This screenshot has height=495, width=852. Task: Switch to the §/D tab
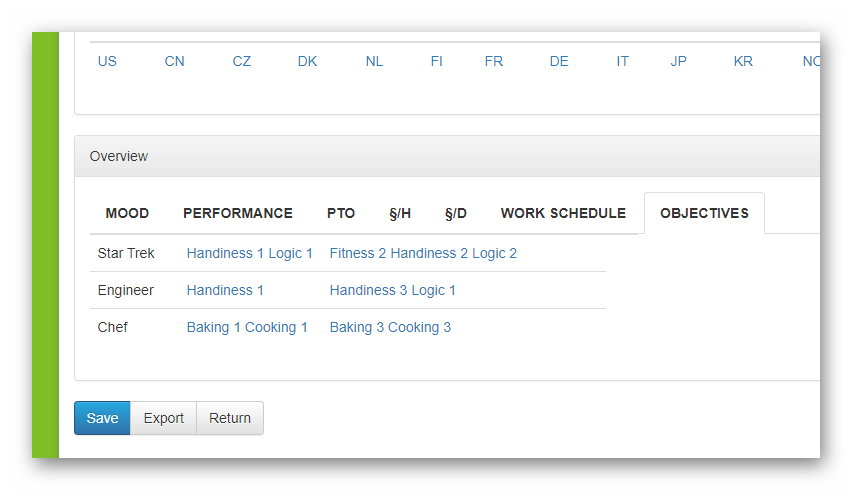pyautogui.click(x=456, y=213)
